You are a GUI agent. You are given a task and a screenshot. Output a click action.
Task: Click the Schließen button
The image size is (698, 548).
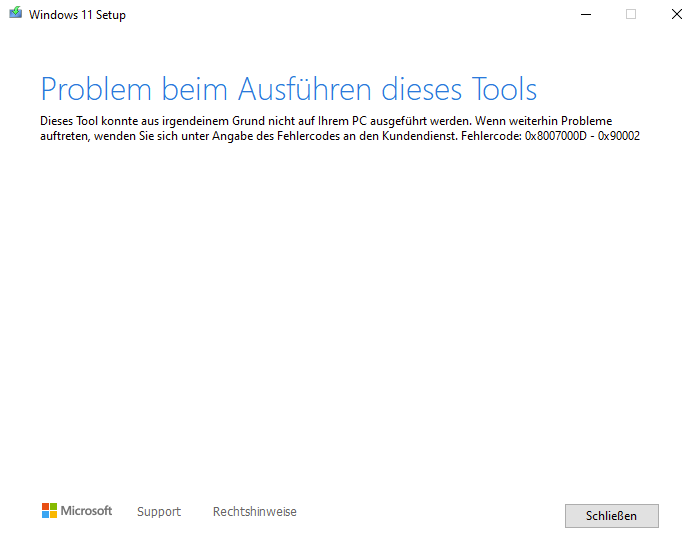612,516
